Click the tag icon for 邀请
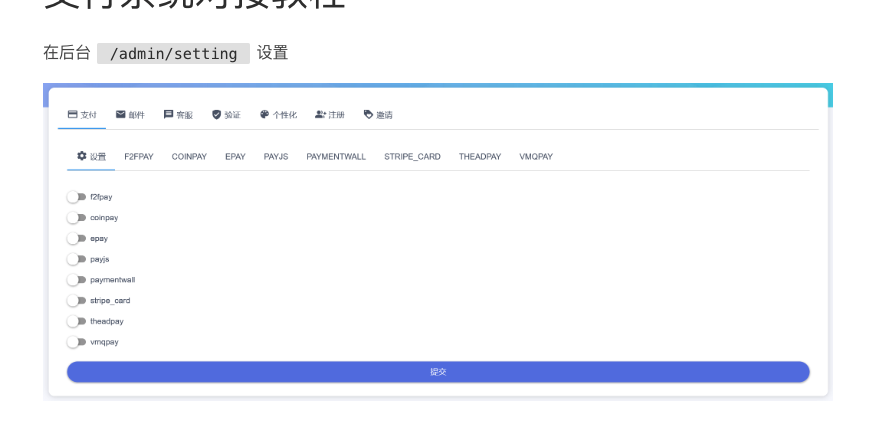Image resolution: width=881 pixels, height=444 pixels. [x=368, y=115]
